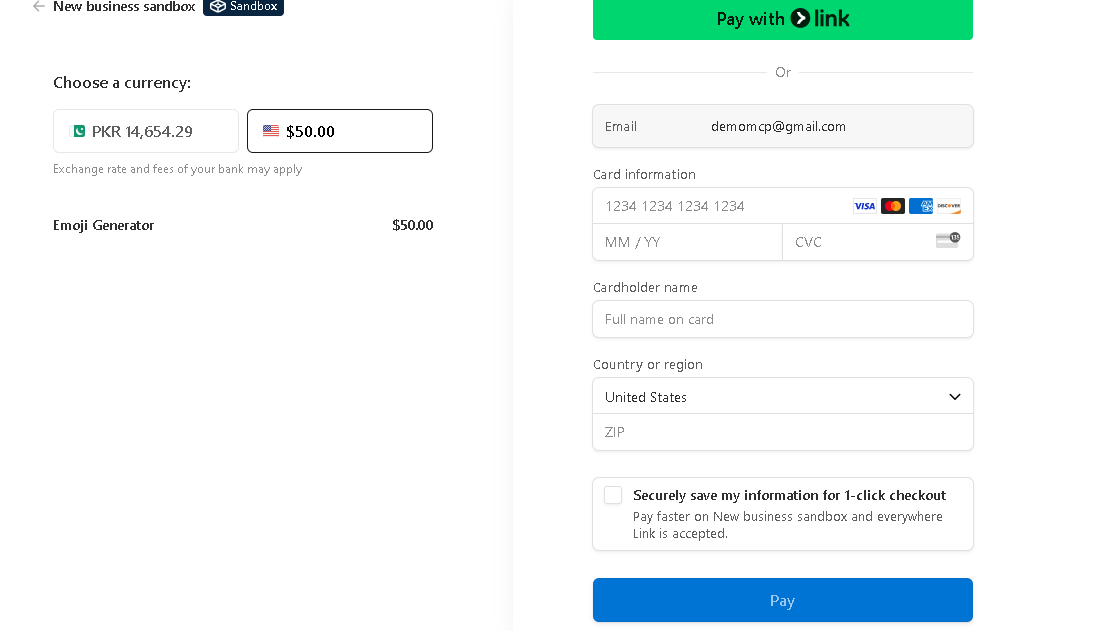This screenshot has height=631, width=1097.
Task: Click the ZIP code field
Action: 782,432
